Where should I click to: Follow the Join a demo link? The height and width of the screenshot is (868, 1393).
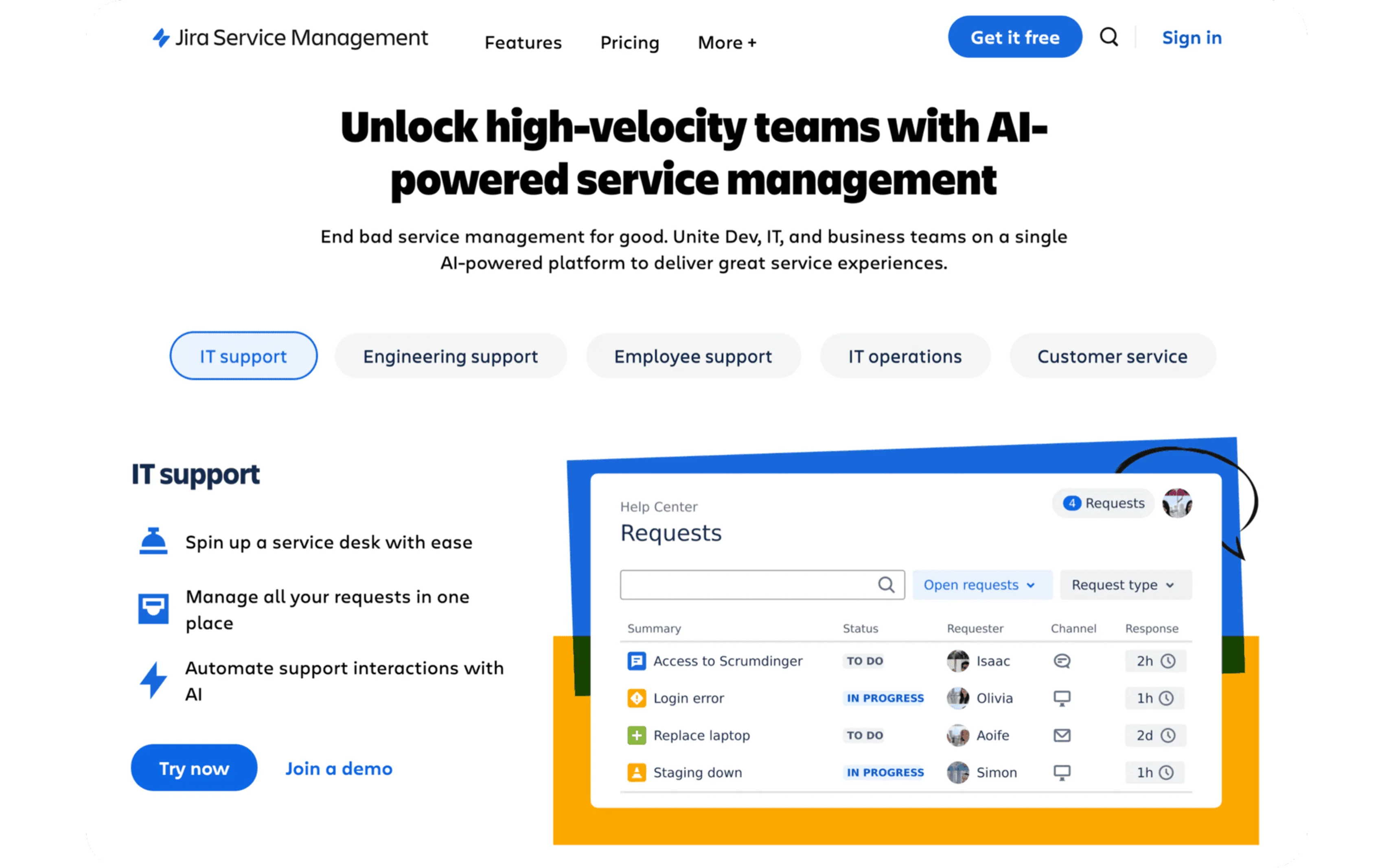tap(339, 768)
